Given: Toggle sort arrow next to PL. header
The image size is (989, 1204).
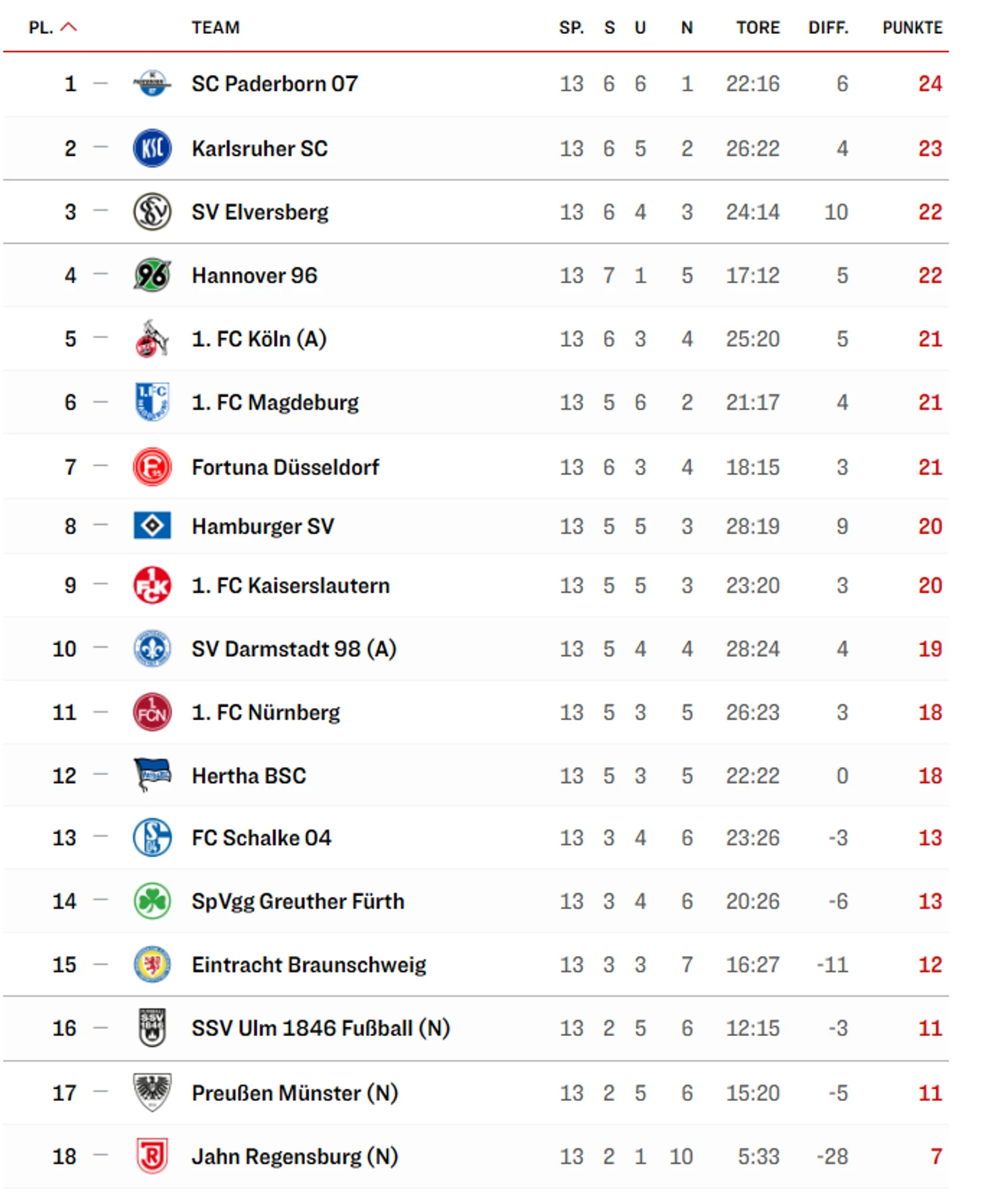Looking at the screenshot, I should 68,27.
